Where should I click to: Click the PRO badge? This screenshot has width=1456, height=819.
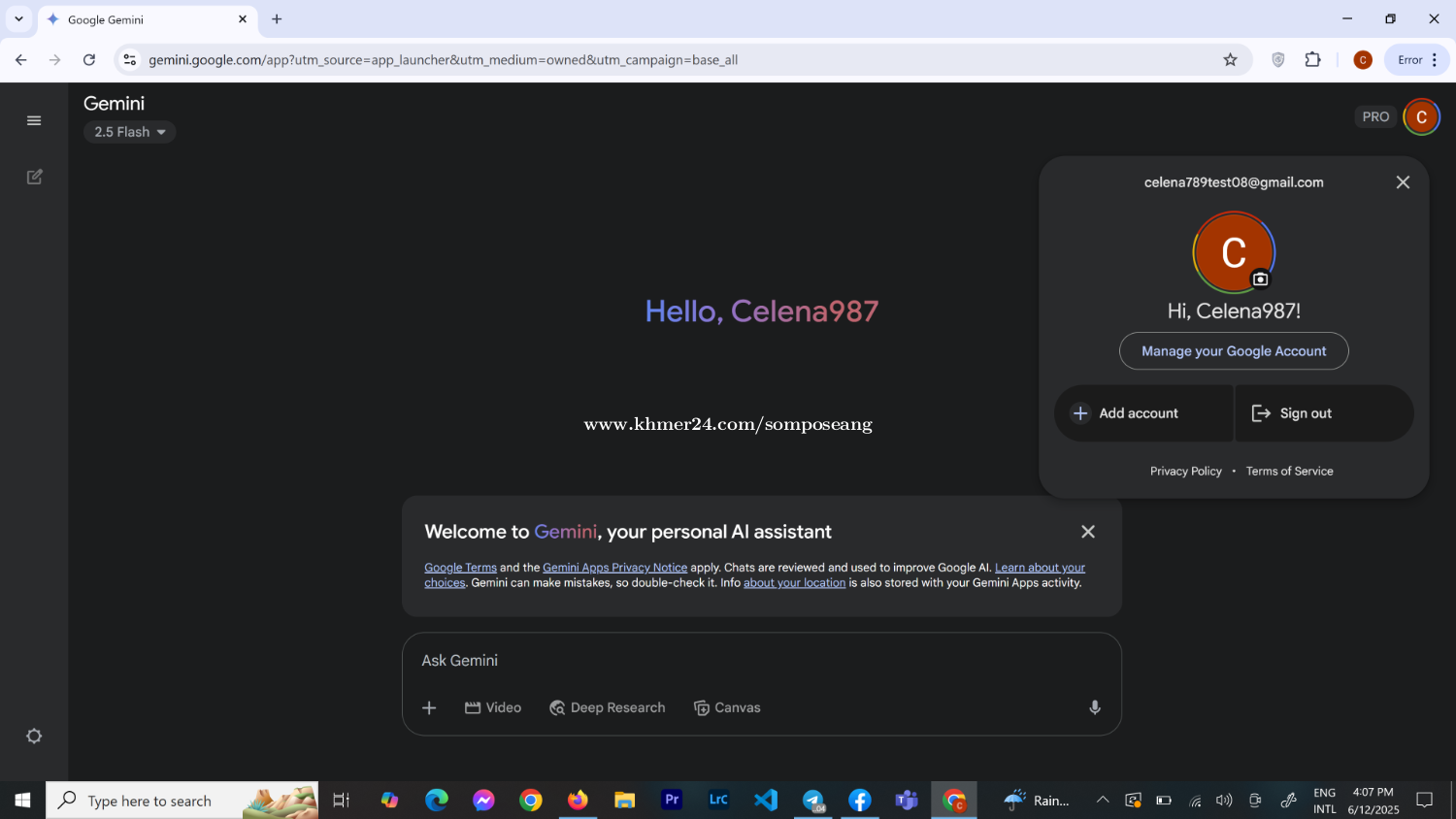click(1375, 116)
